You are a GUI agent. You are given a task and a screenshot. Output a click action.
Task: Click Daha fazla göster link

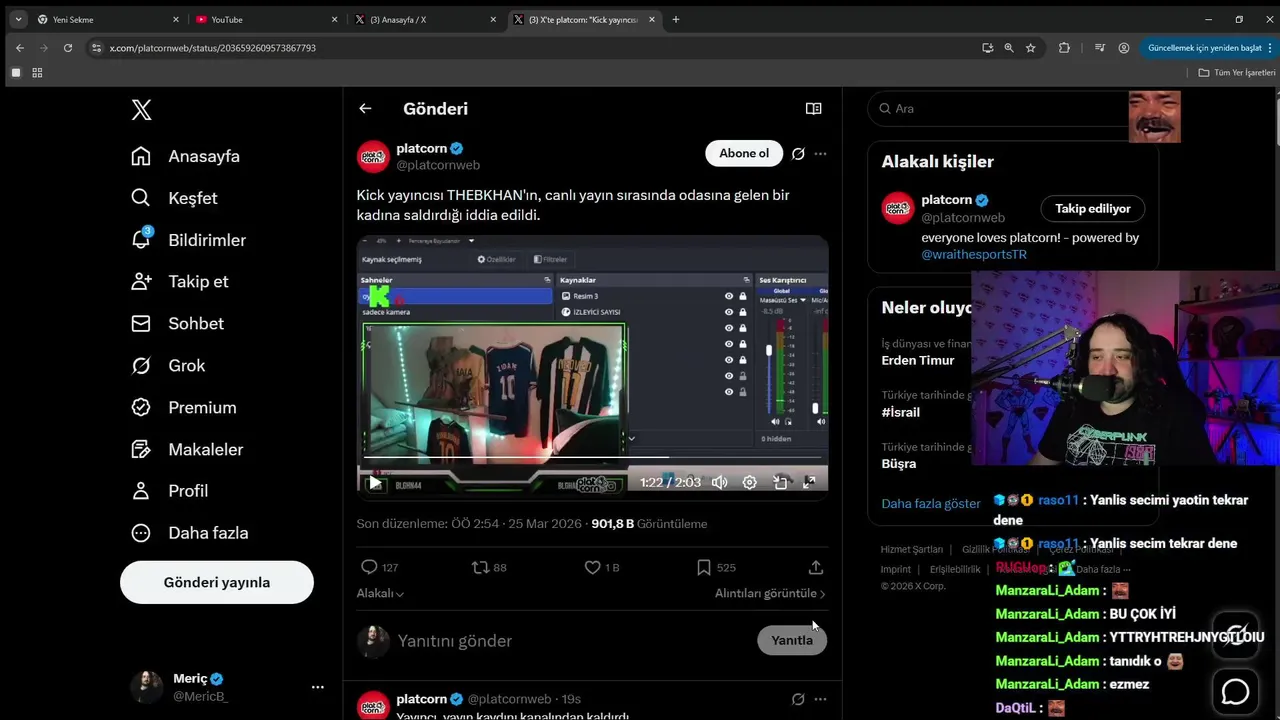coord(931,504)
